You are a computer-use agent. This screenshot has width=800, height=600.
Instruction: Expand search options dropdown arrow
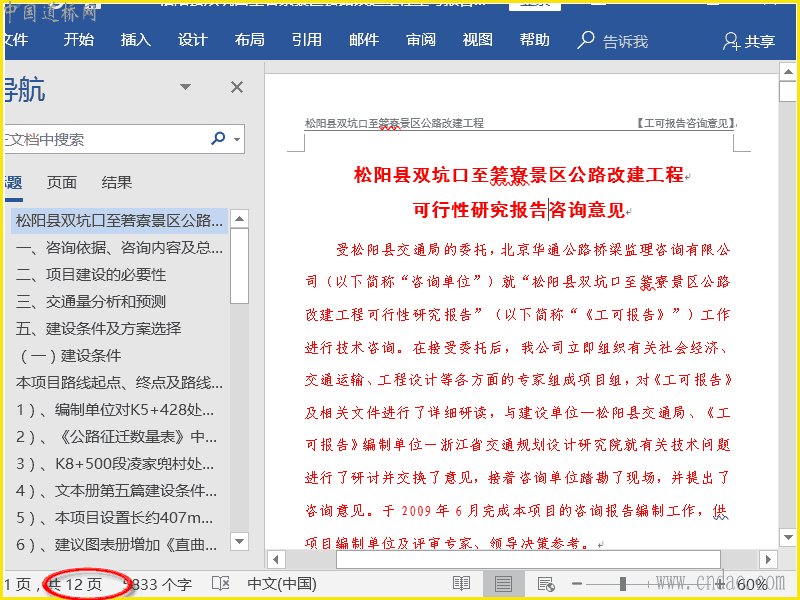237,139
